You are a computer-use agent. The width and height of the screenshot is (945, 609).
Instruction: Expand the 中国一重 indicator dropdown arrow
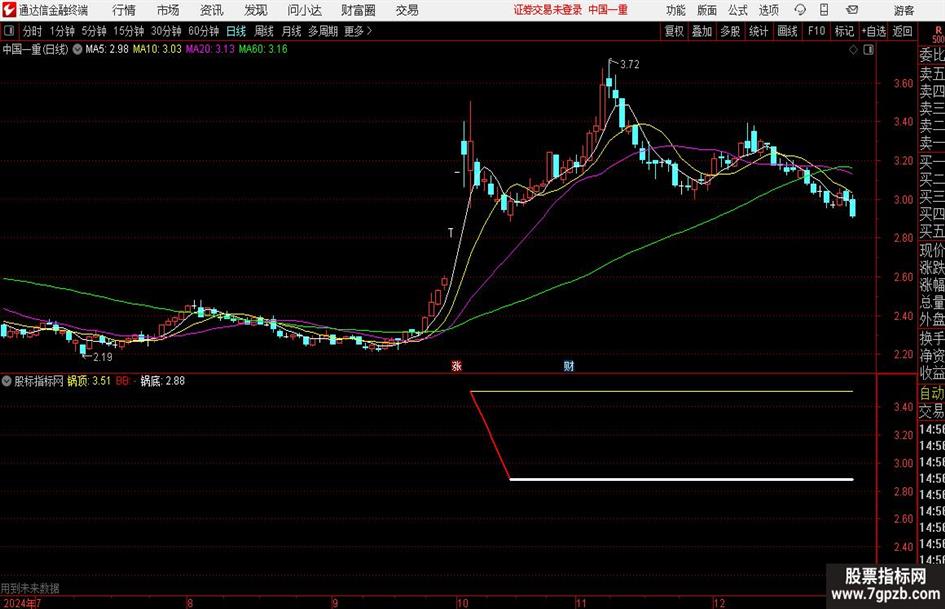[x=77, y=49]
